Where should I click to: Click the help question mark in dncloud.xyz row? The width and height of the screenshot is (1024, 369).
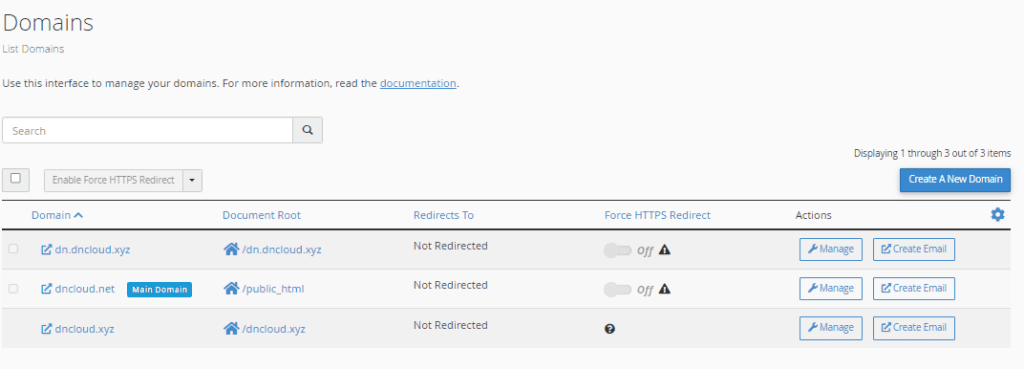tap(609, 329)
